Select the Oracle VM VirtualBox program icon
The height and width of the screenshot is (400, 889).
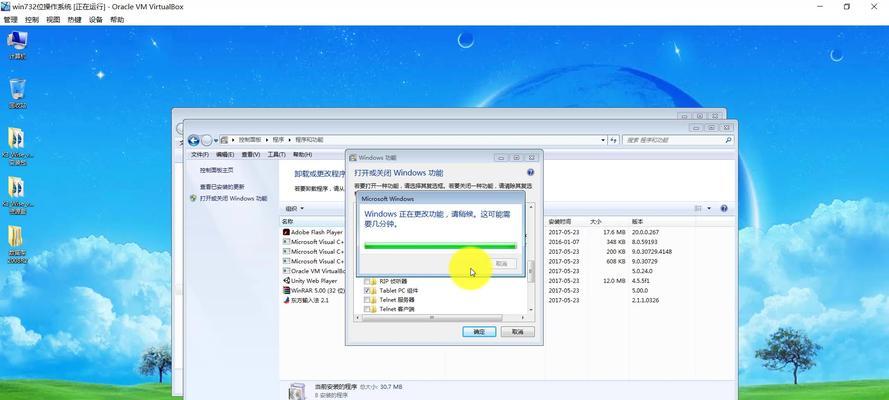pos(286,271)
